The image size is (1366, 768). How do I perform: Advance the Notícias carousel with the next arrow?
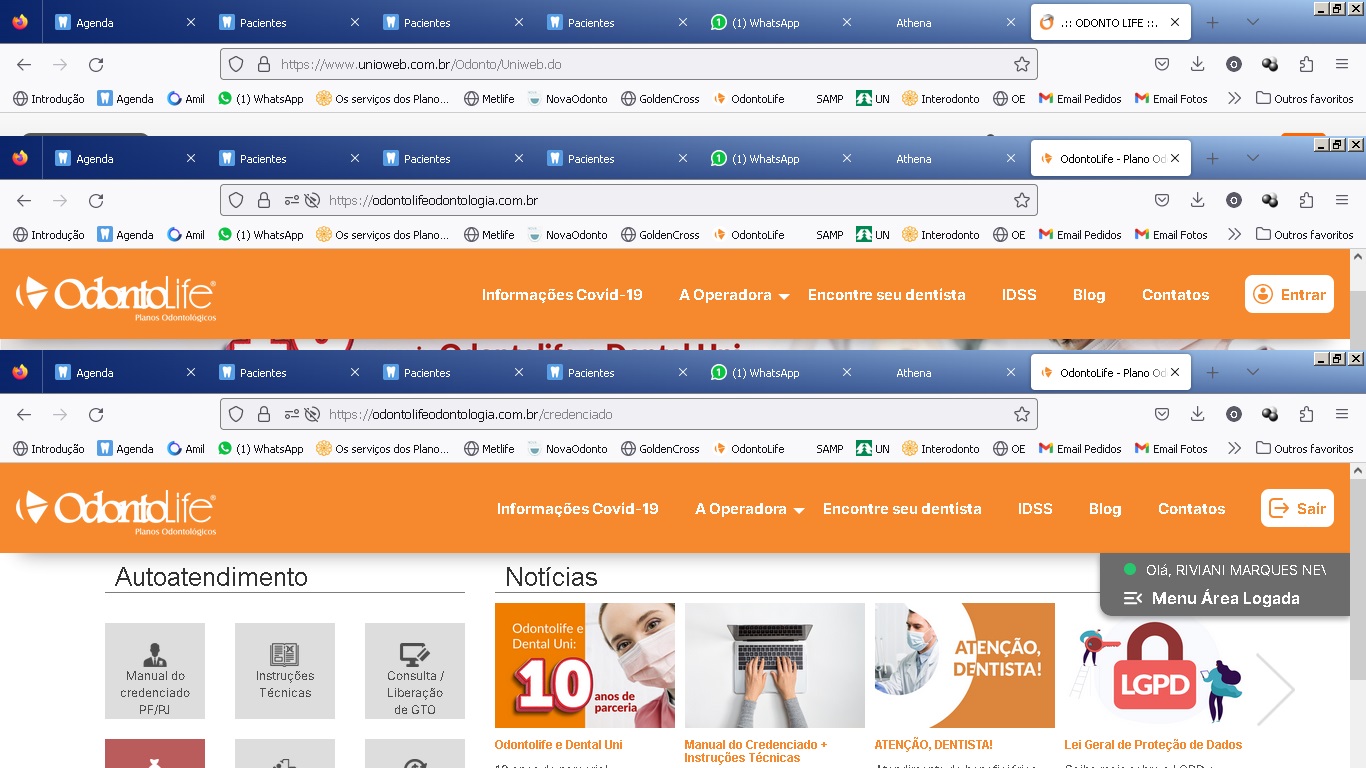[x=1275, y=689]
